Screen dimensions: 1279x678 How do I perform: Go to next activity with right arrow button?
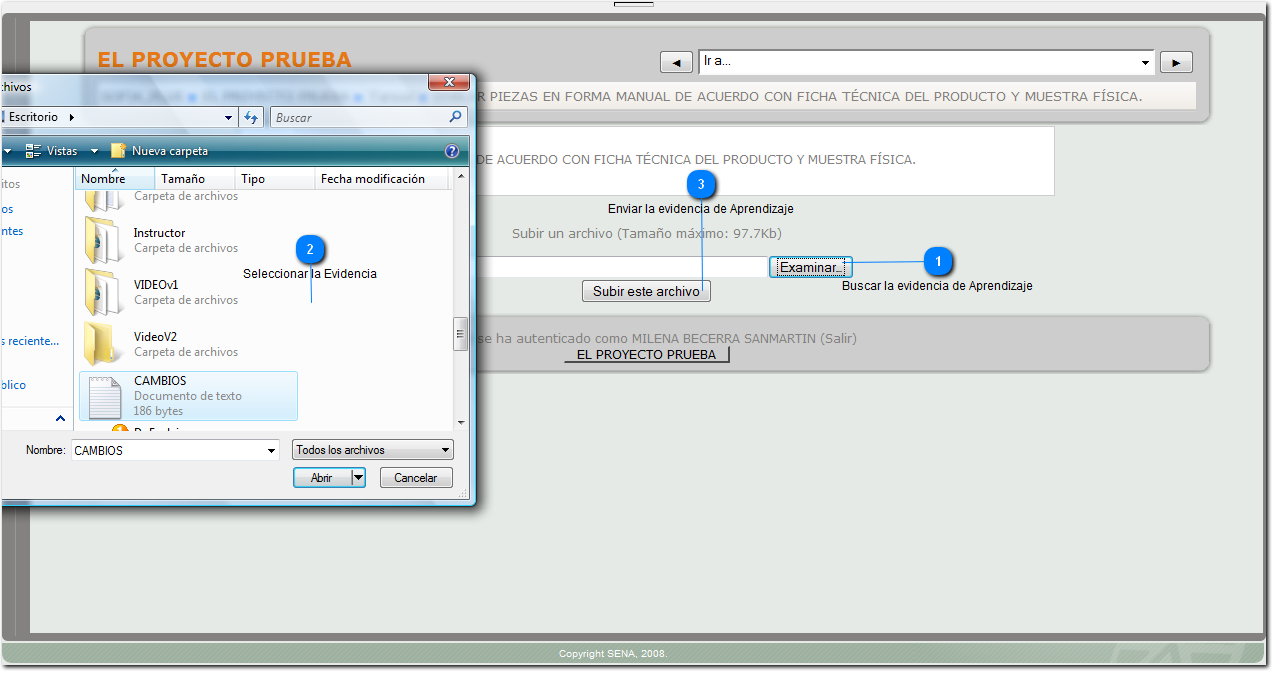click(x=1175, y=62)
